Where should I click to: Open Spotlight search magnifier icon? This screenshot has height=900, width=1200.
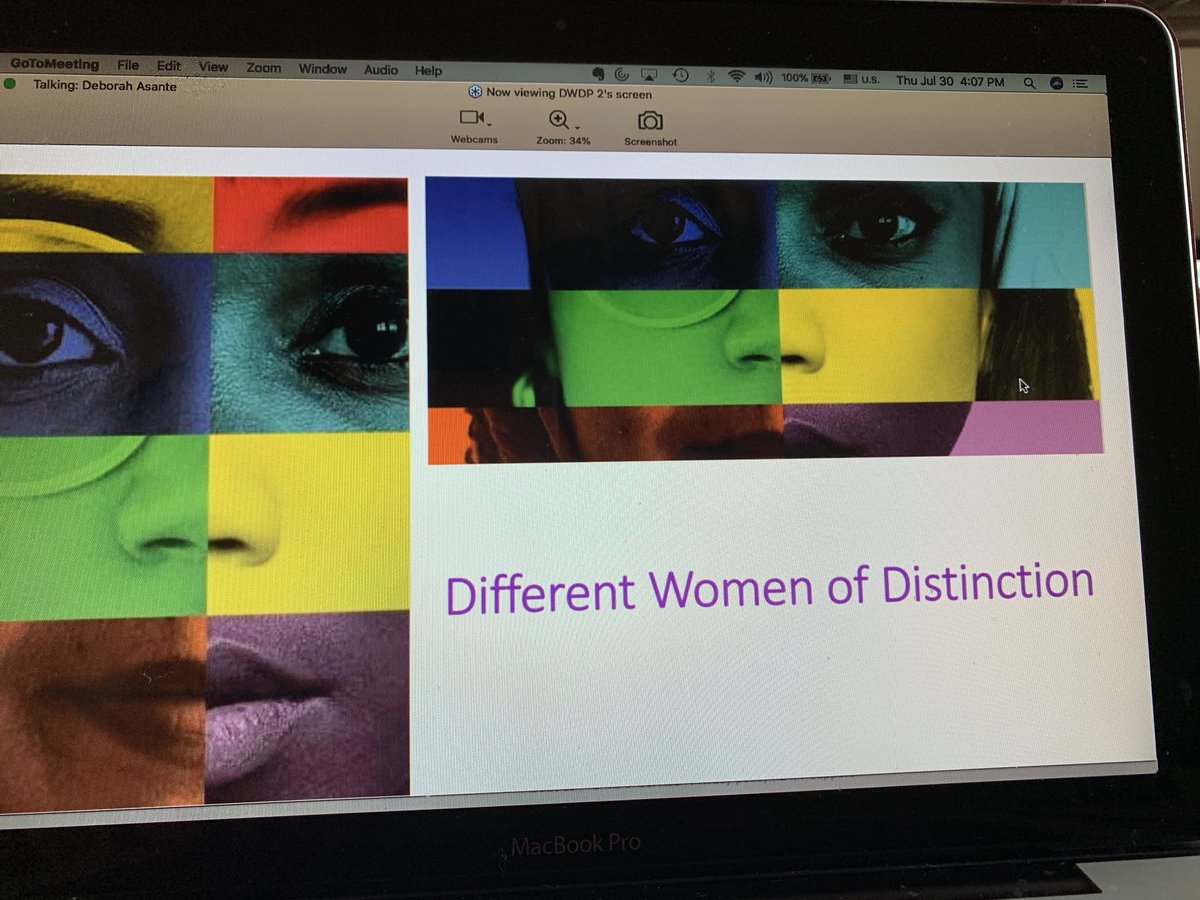[1030, 83]
